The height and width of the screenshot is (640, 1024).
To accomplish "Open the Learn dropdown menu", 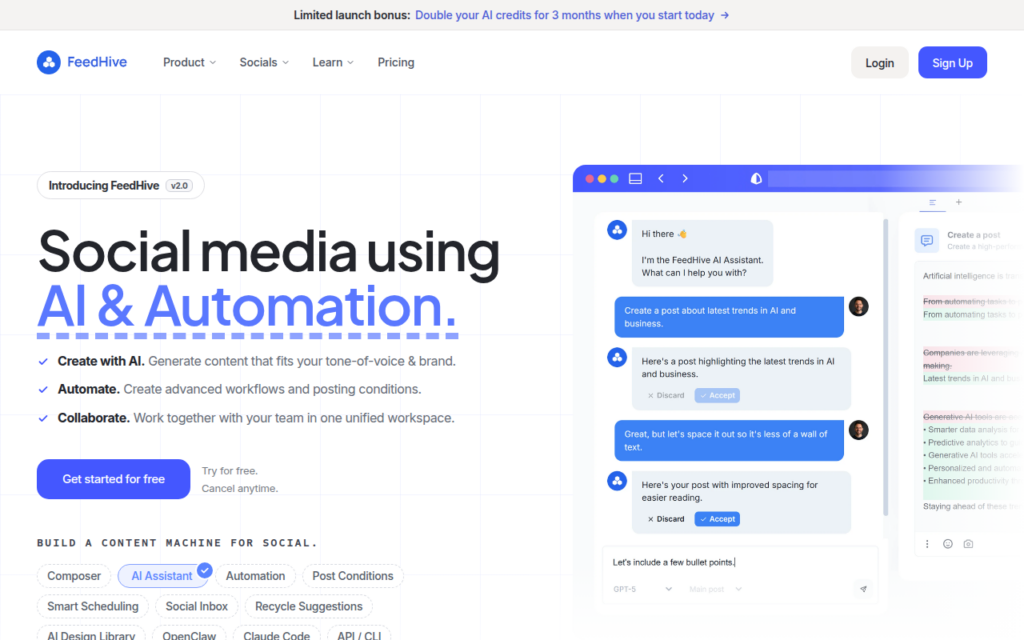I will (x=333, y=62).
